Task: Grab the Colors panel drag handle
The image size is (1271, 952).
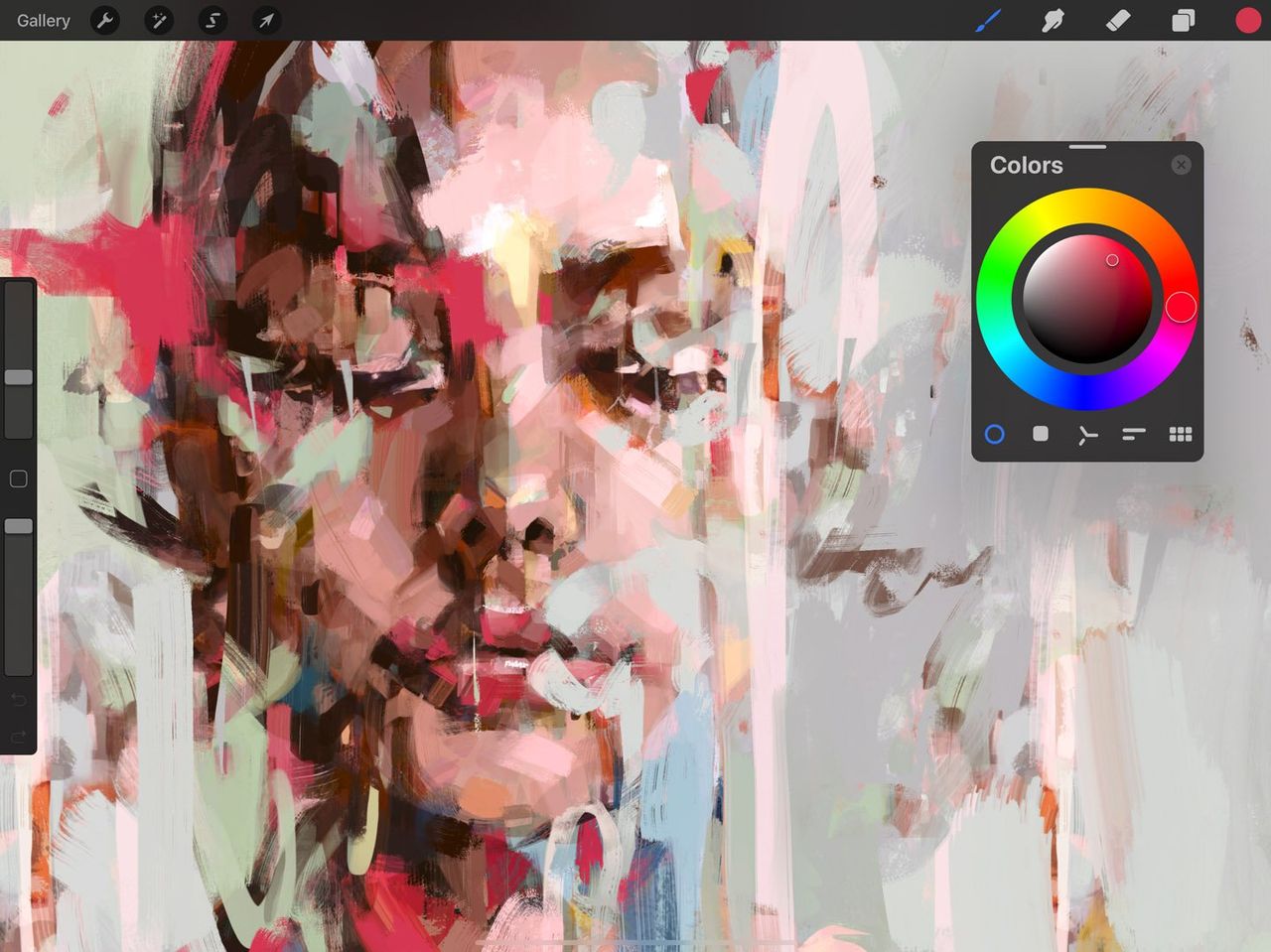Action: pos(1088,147)
